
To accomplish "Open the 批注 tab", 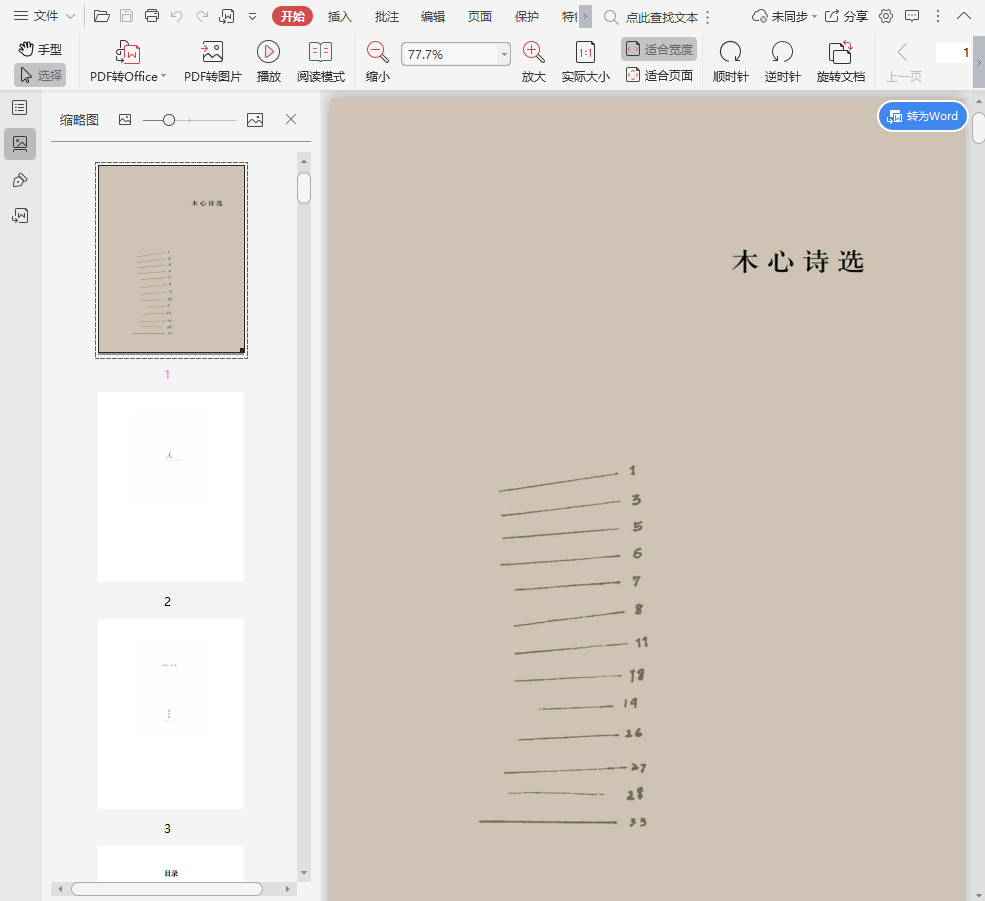I will pos(387,16).
